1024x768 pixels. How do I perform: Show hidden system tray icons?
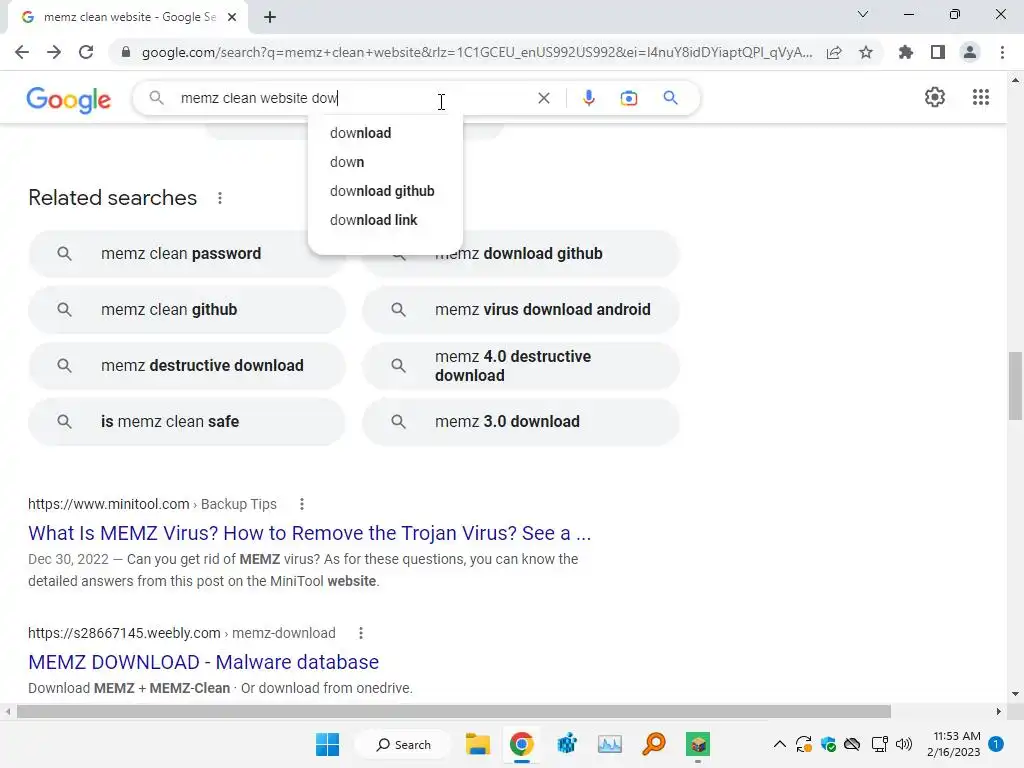(780, 744)
